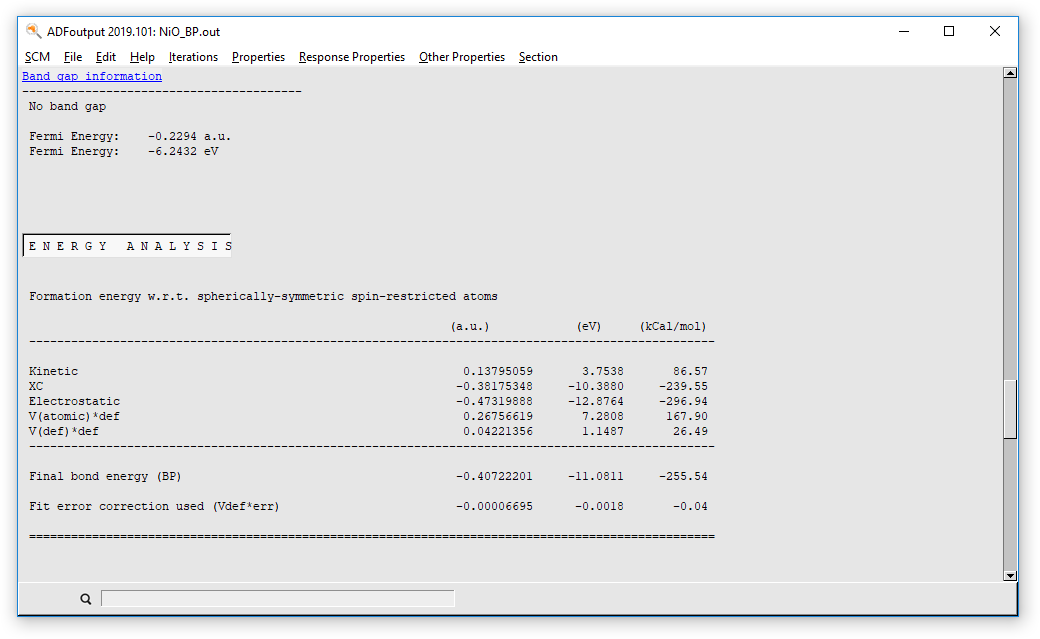Open the Edit menu
Screen dimensions: 1040x639
tap(105, 57)
